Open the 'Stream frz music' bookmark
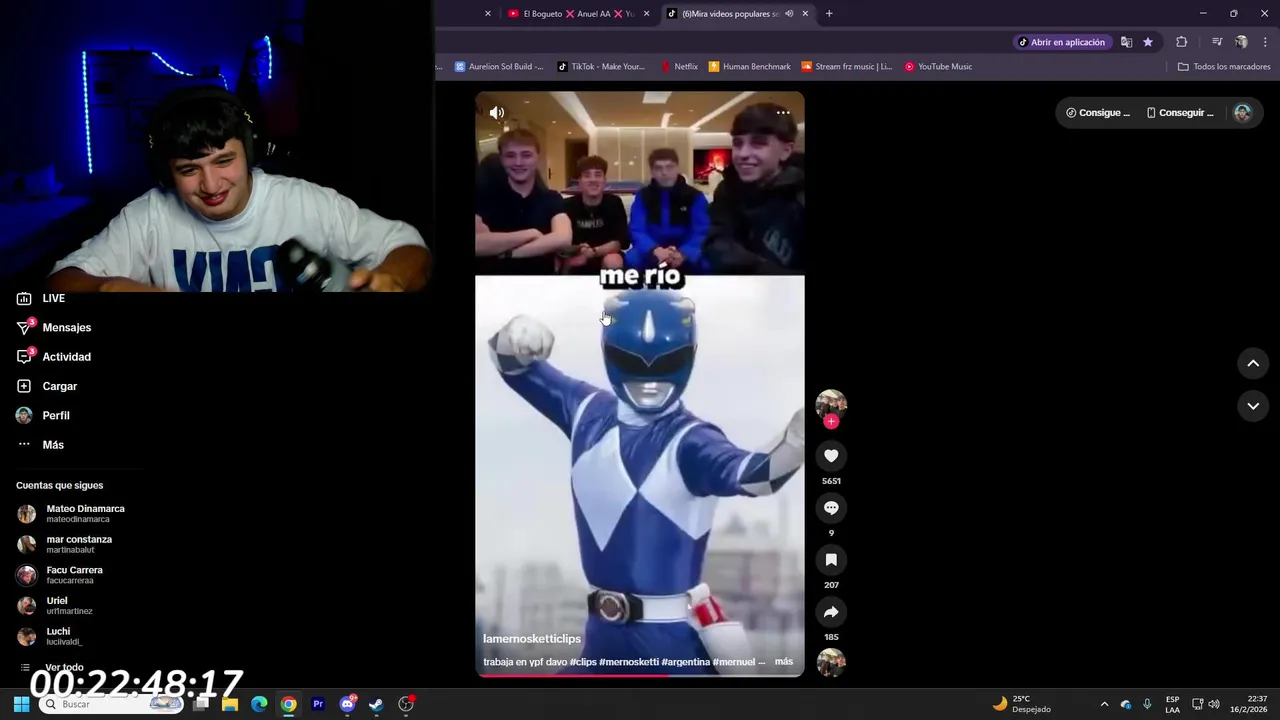This screenshot has width=1280, height=720. click(x=846, y=67)
